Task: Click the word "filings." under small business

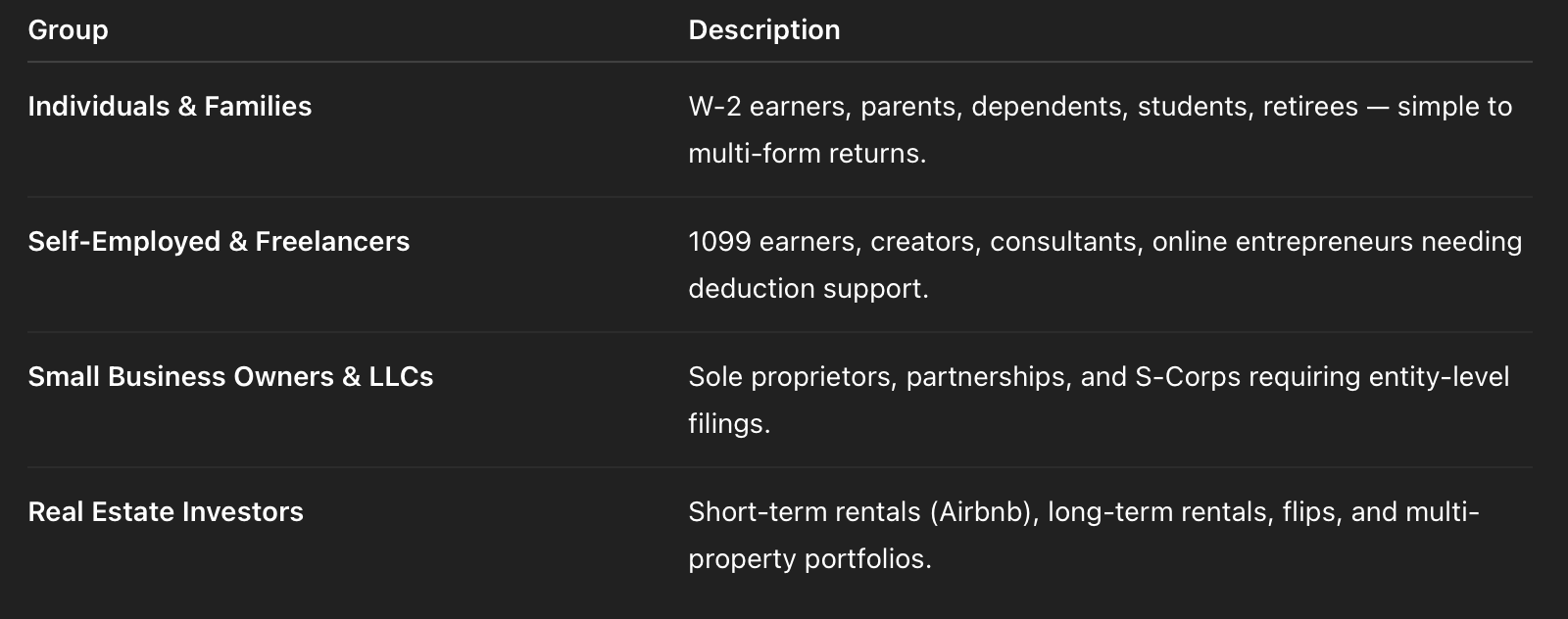Action: [x=728, y=424]
